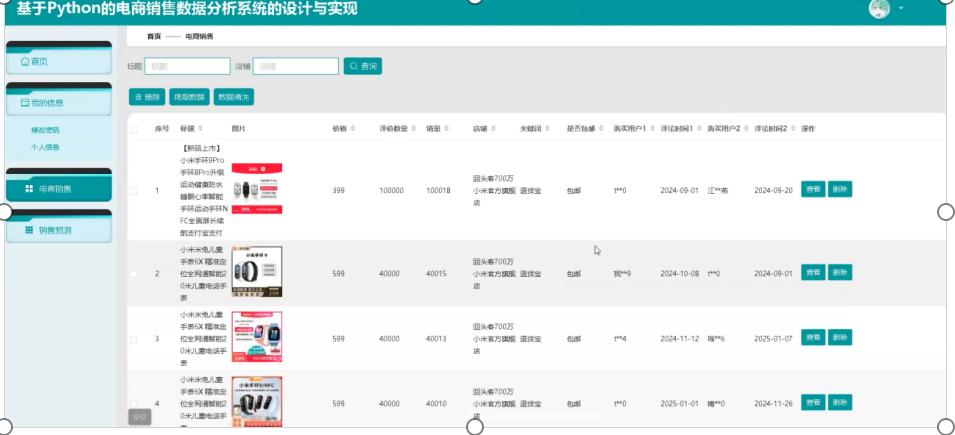Open the user avatar in the header
955x435 pixels.
879,9
